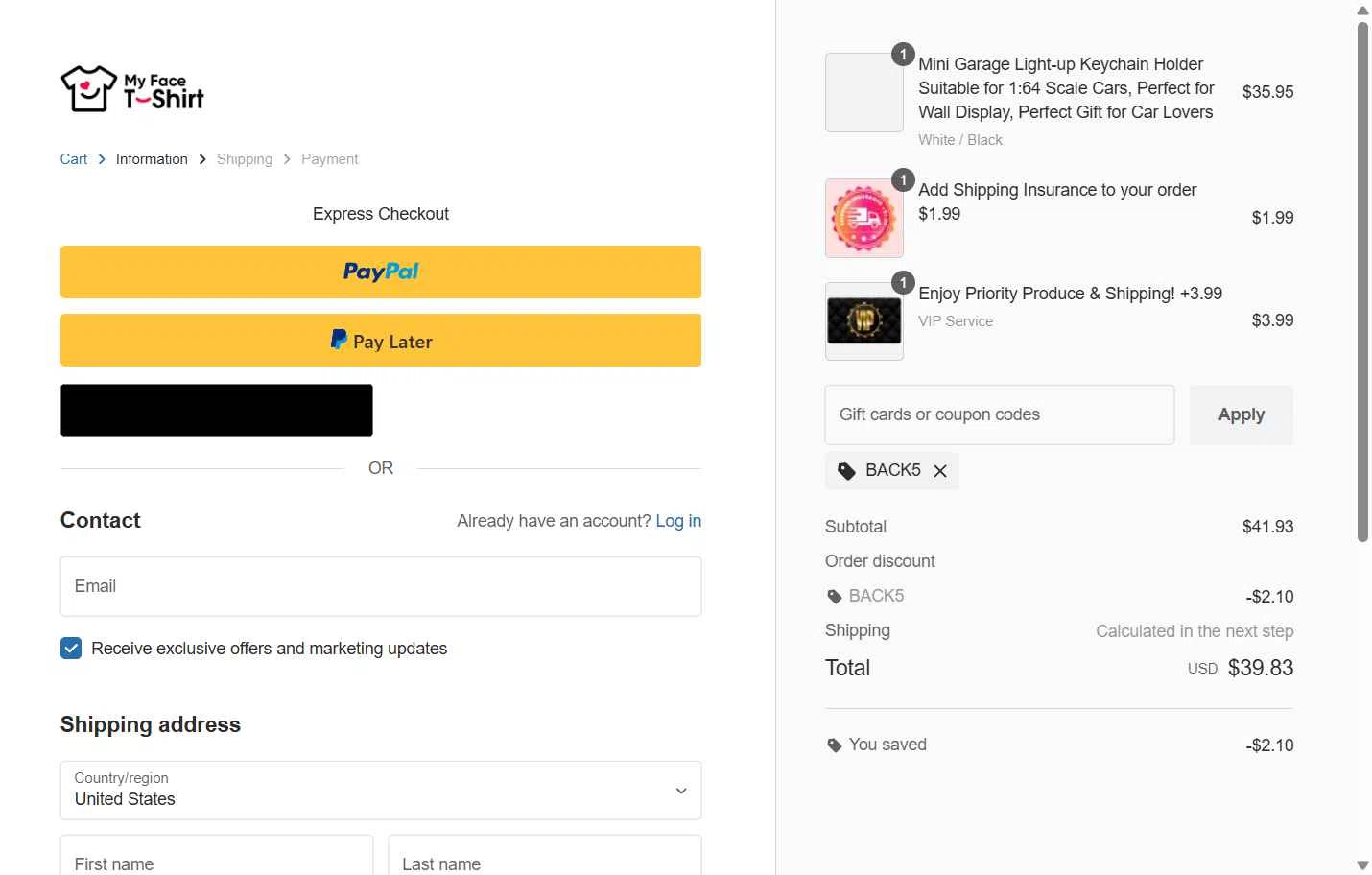The width and height of the screenshot is (1372, 875).
Task: Click the $3.99 VIP Service price
Action: coord(1272,320)
